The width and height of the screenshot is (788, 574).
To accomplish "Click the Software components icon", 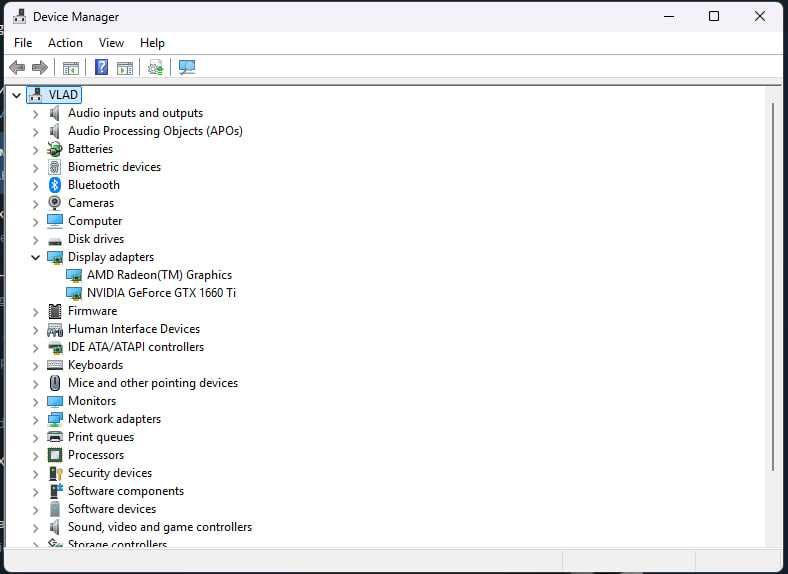I will point(55,491).
